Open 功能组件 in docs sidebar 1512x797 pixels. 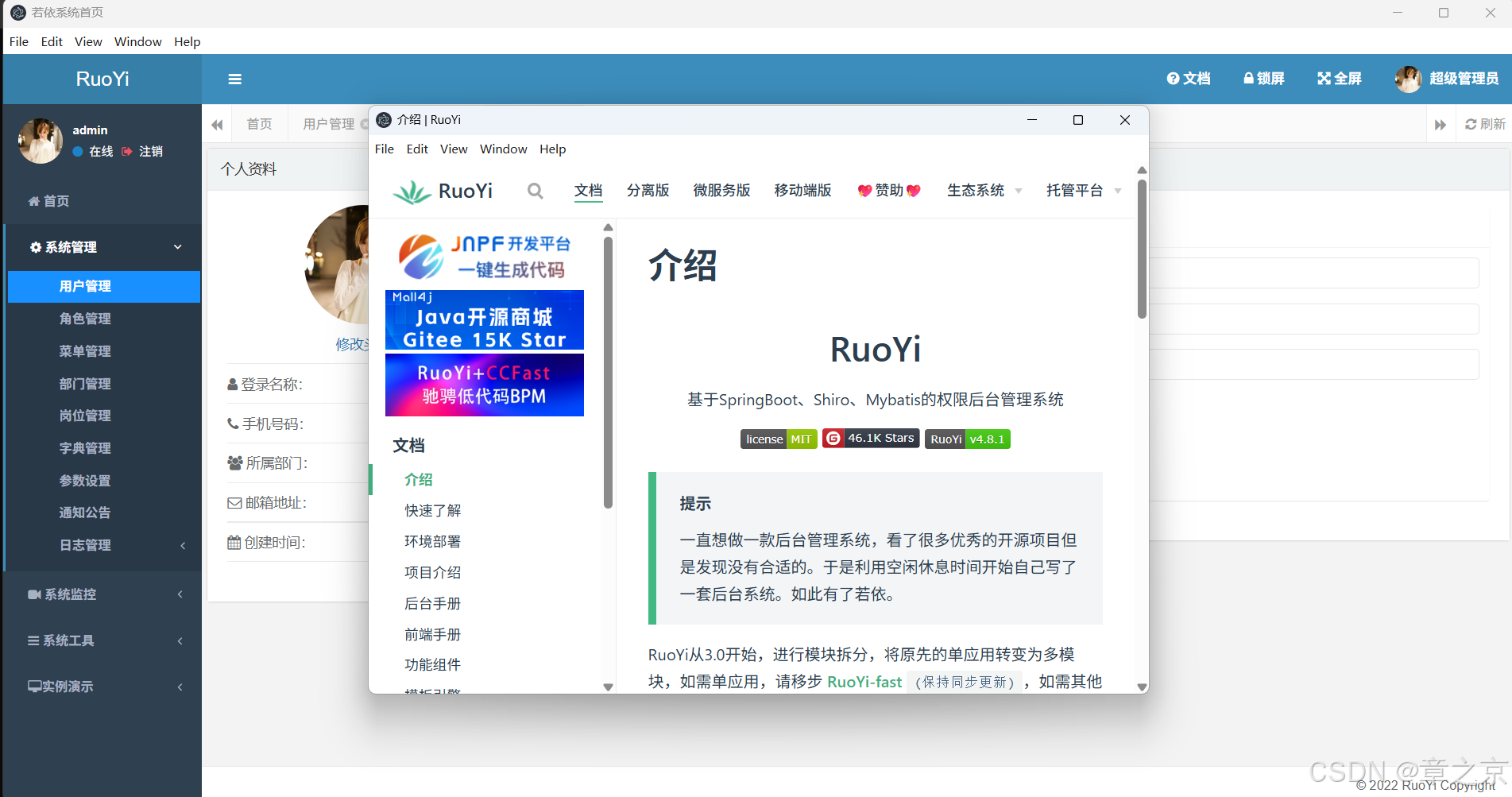[433, 664]
